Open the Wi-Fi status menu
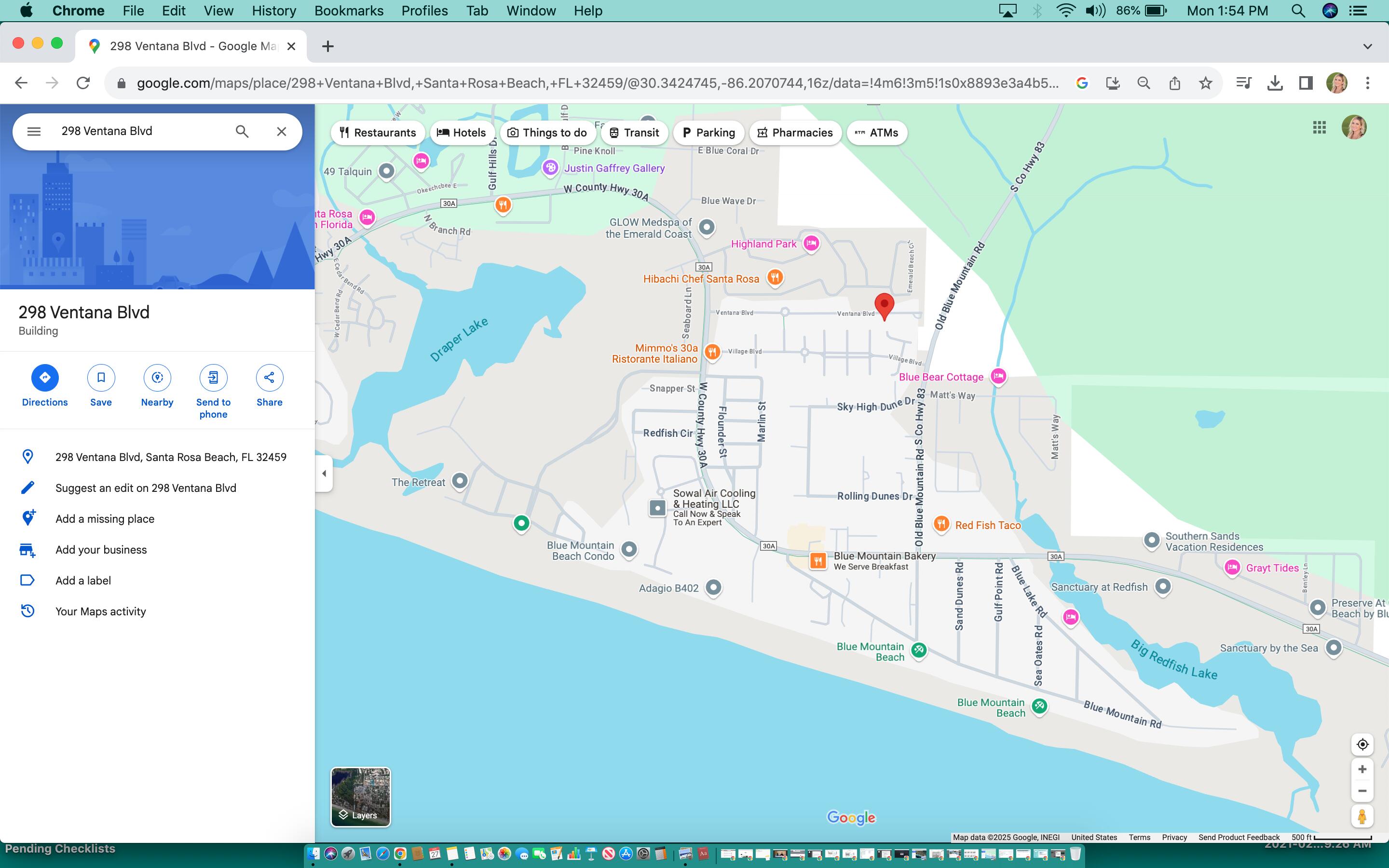 (x=1066, y=11)
